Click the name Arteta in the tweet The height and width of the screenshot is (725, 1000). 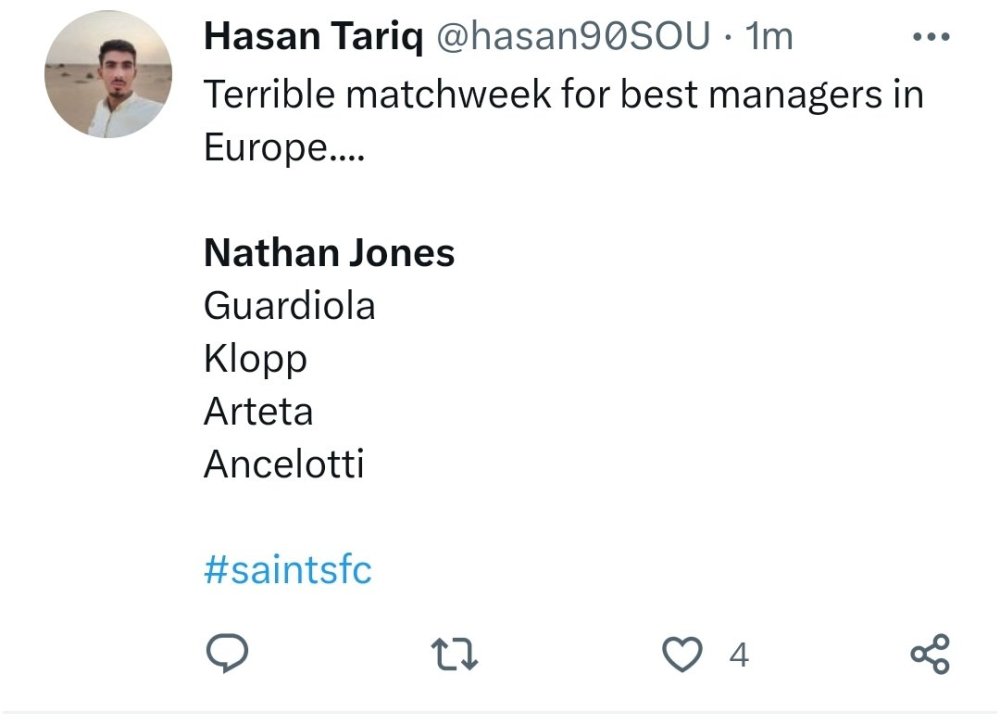[258, 411]
